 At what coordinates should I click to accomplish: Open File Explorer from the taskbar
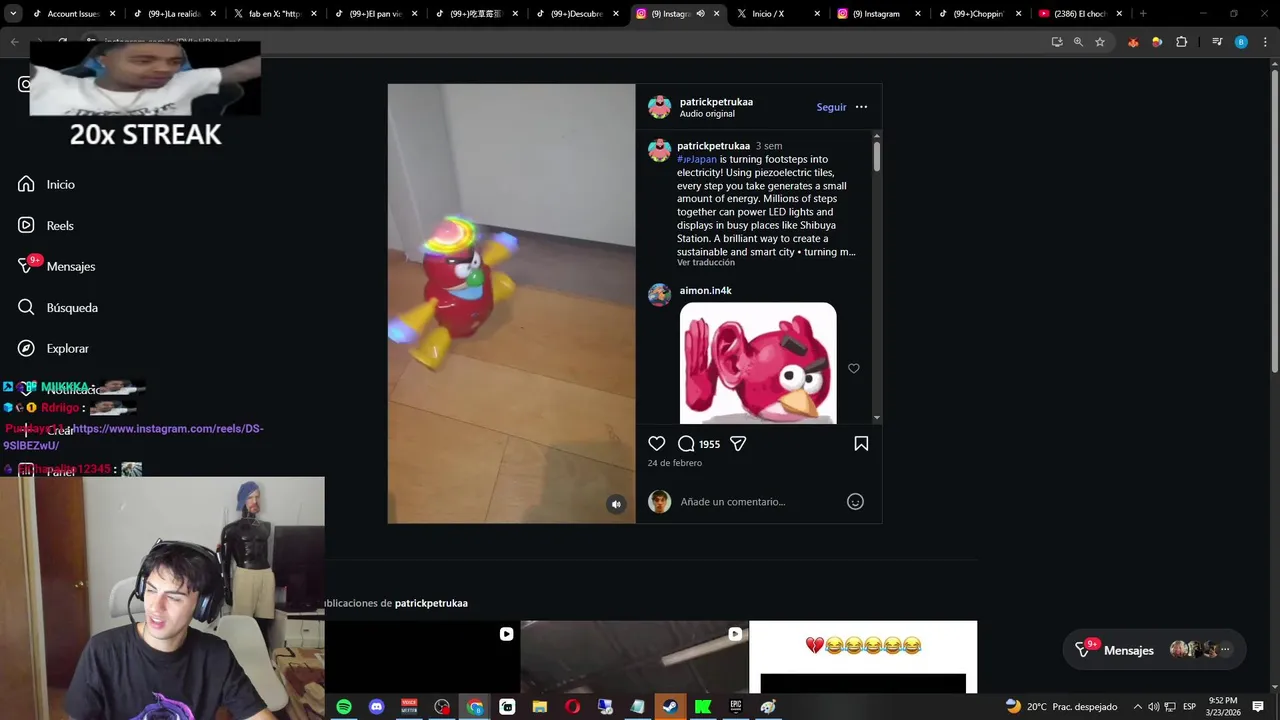(x=540, y=707)
